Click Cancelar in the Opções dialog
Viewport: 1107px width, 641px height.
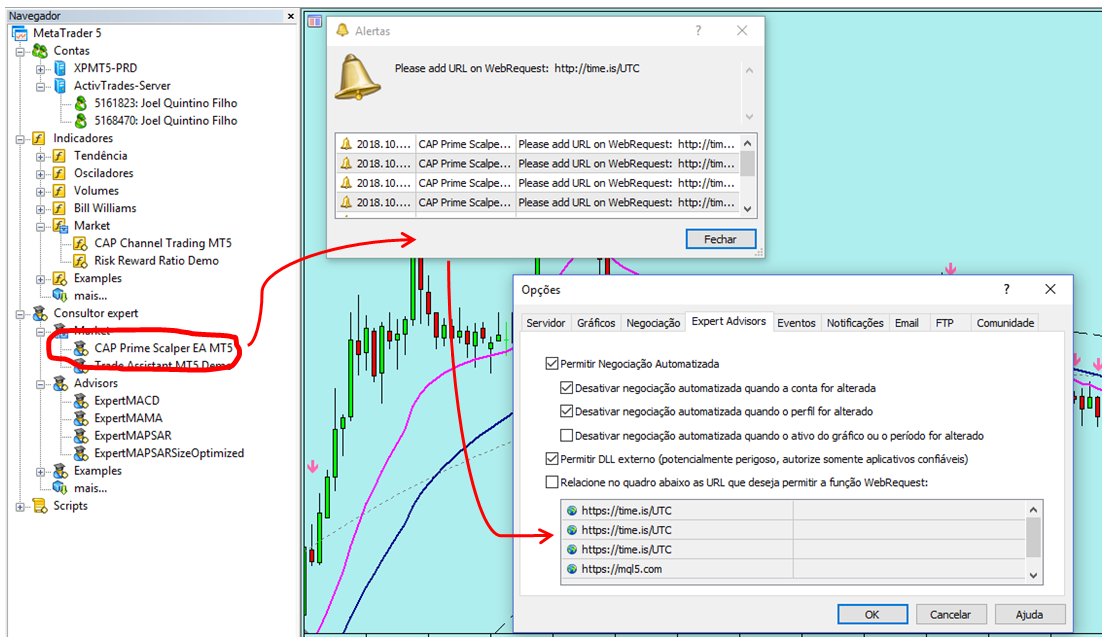[x=950, y=614]
